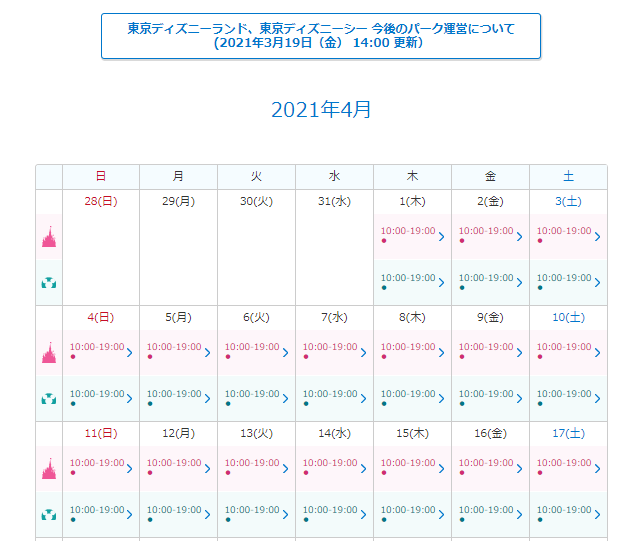Select DisneySea 10:00-19:00 on 11(日)
This screenshot has width=633, height=541.
(97, 510)
